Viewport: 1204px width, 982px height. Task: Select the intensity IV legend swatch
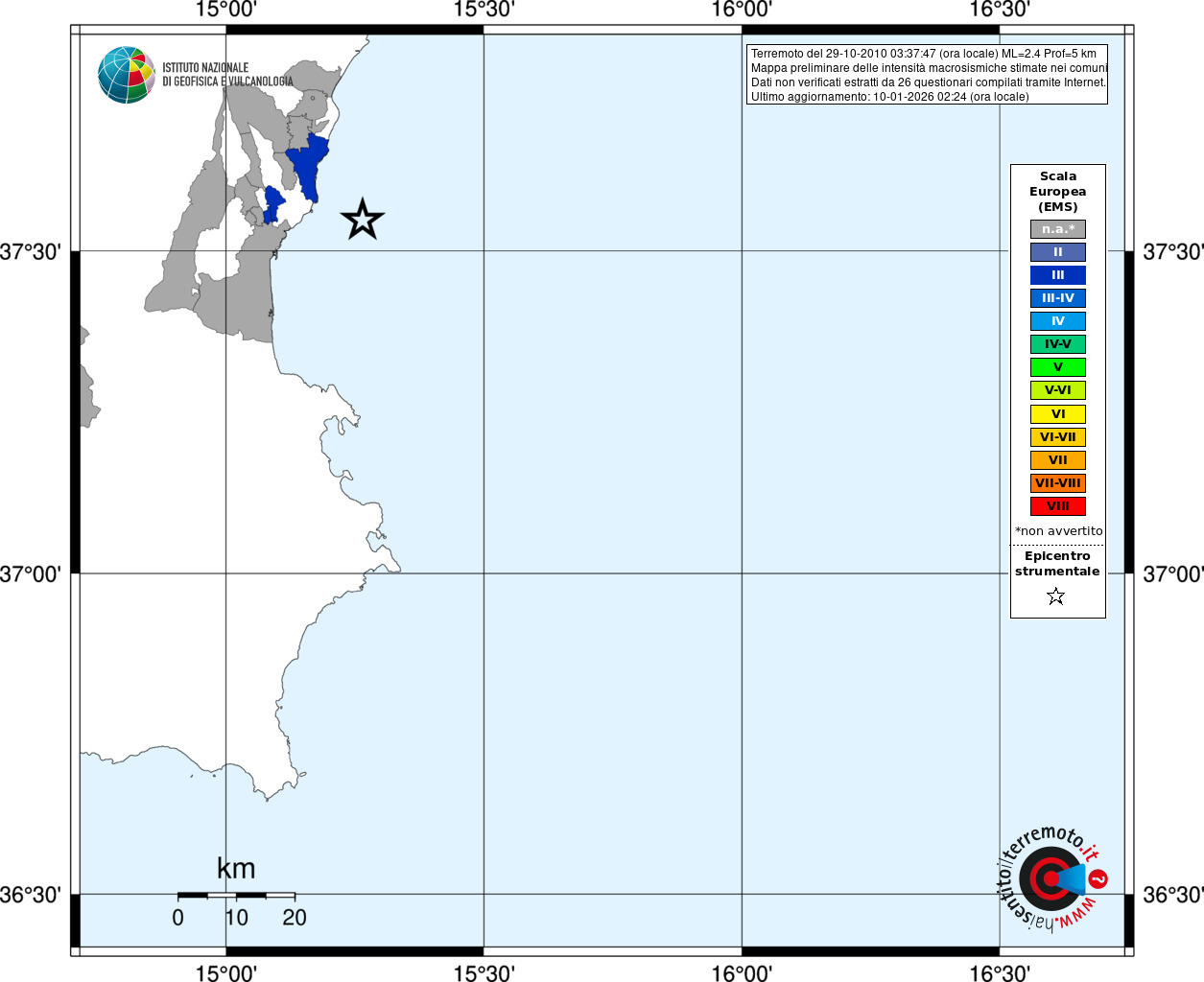click(1058, 321)
